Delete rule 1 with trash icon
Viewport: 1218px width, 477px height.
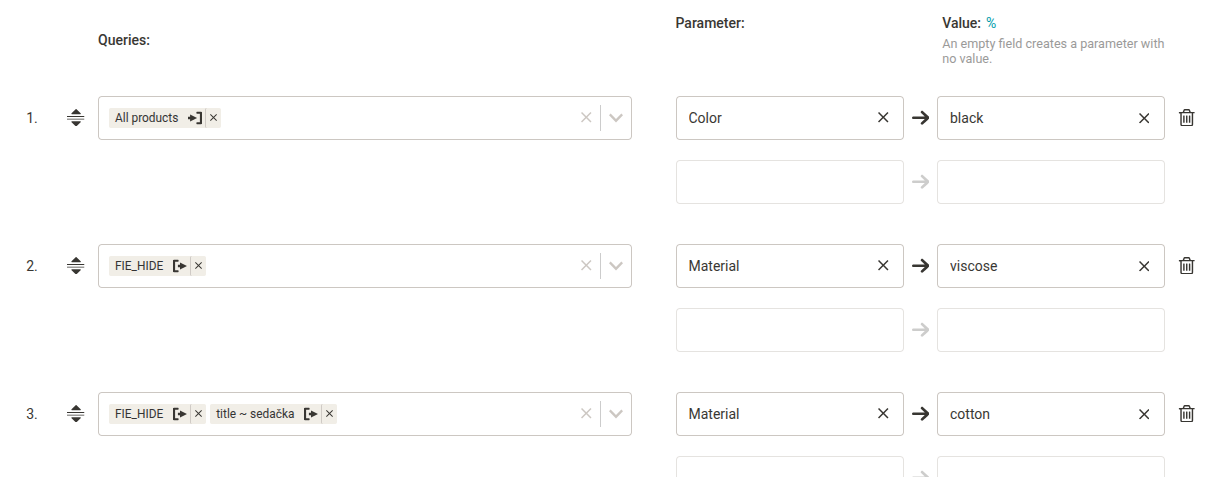[1187, 118]
